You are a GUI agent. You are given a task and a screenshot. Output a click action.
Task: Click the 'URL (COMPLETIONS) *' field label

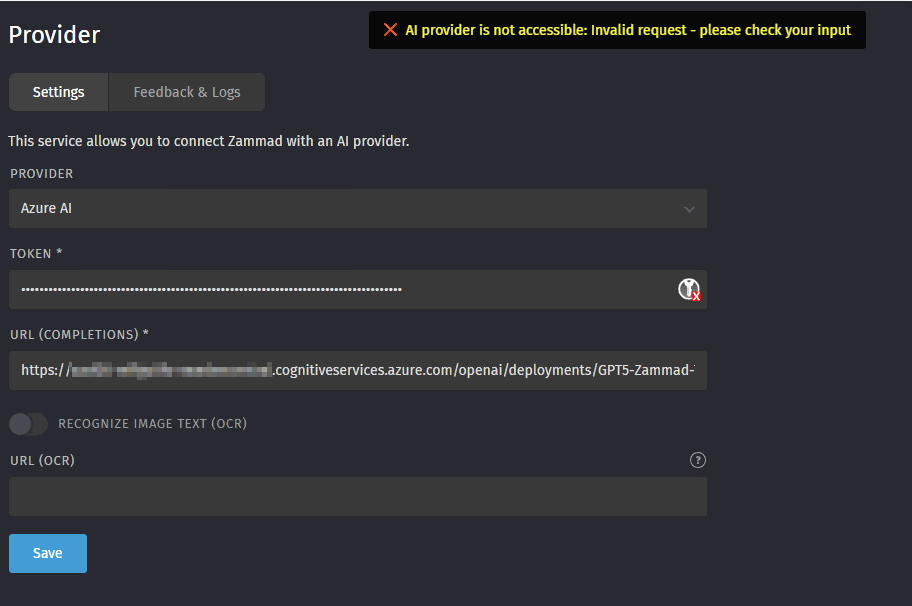click(79, 334)
